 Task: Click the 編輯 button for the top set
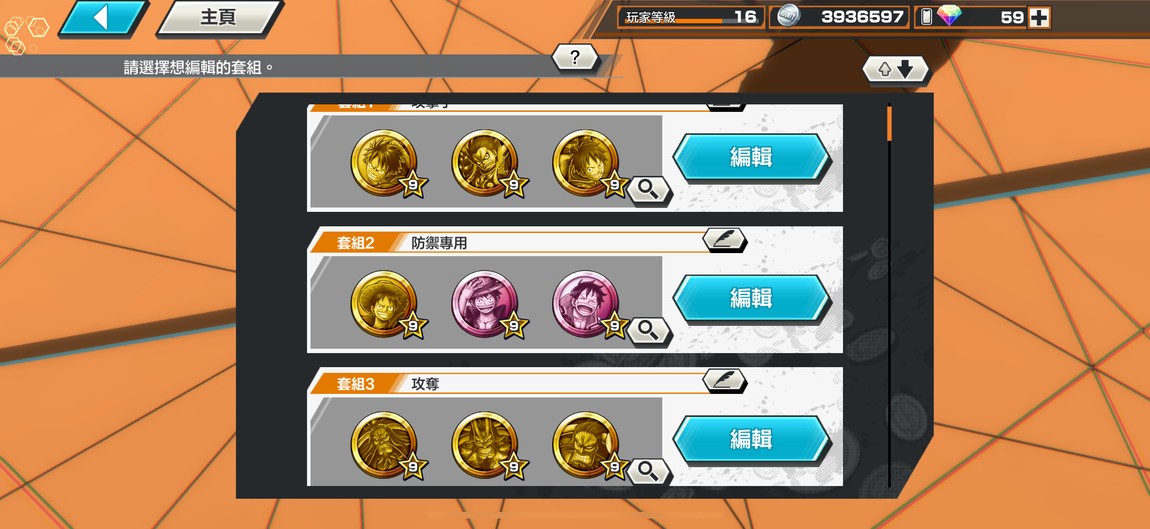pyautogui.click(x=751, y=157)
